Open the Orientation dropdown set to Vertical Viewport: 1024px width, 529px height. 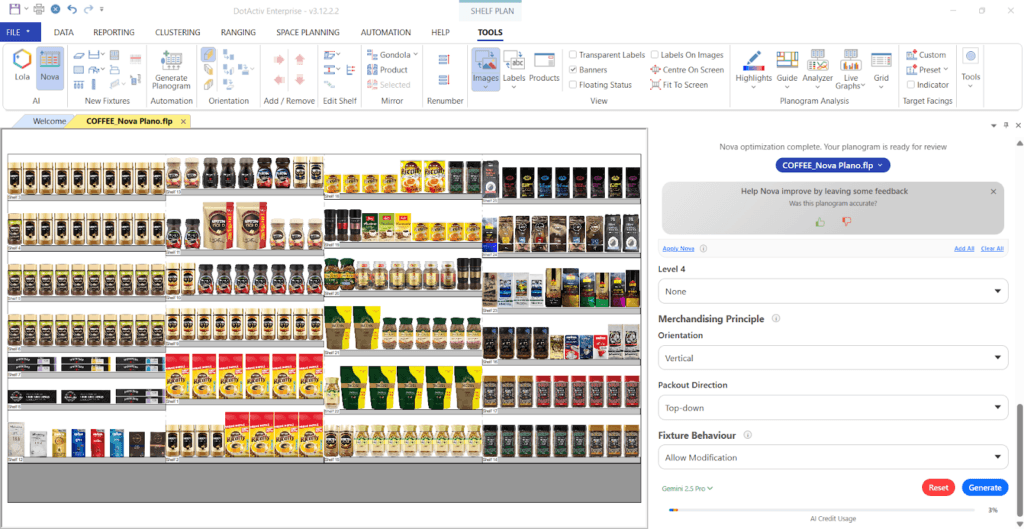pos(832,358)
